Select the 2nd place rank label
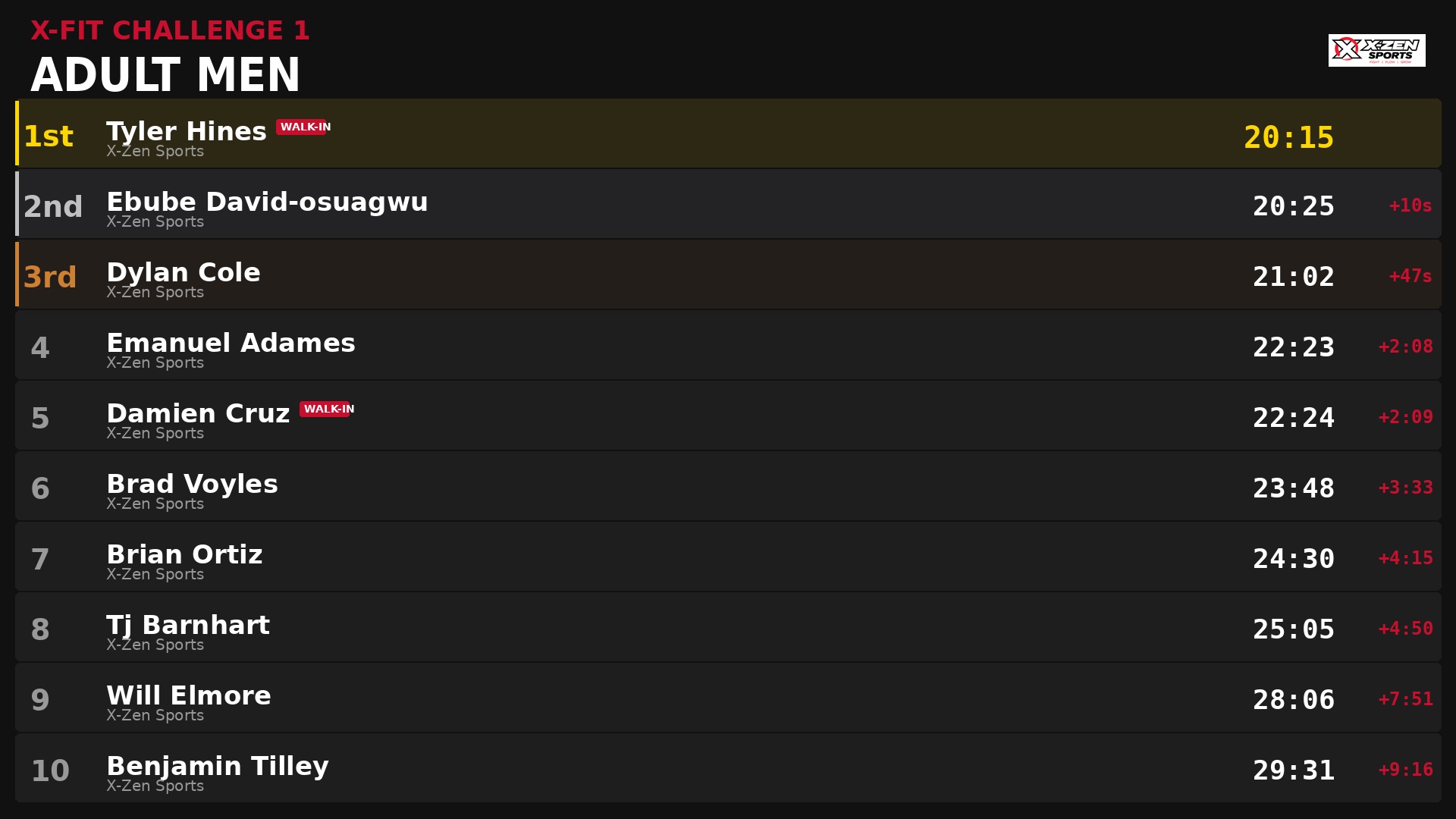This screenshot has height=819, width=1456. [x=53, y=207]
